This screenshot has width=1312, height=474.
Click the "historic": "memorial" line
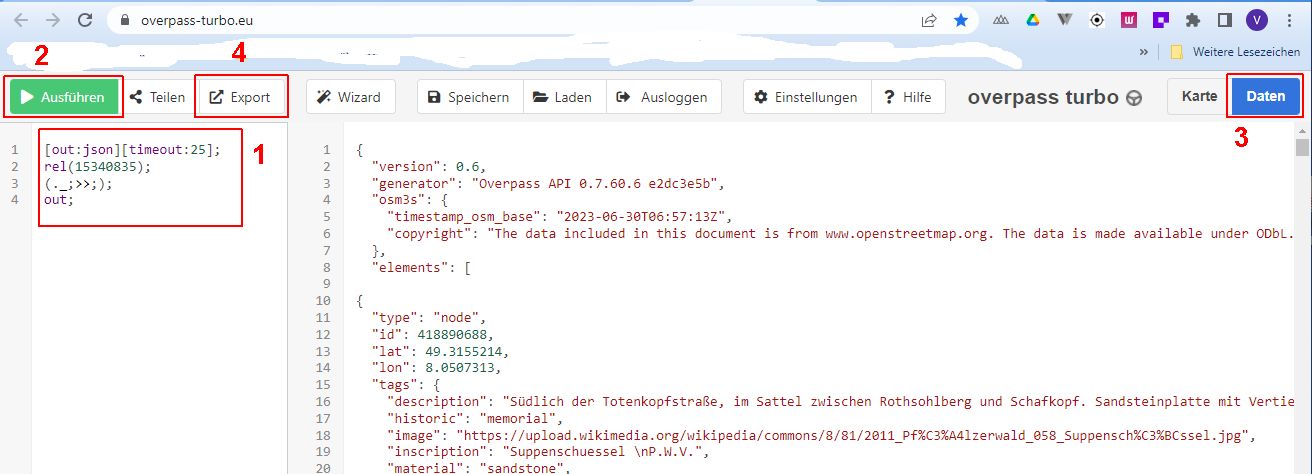[475, 418]
